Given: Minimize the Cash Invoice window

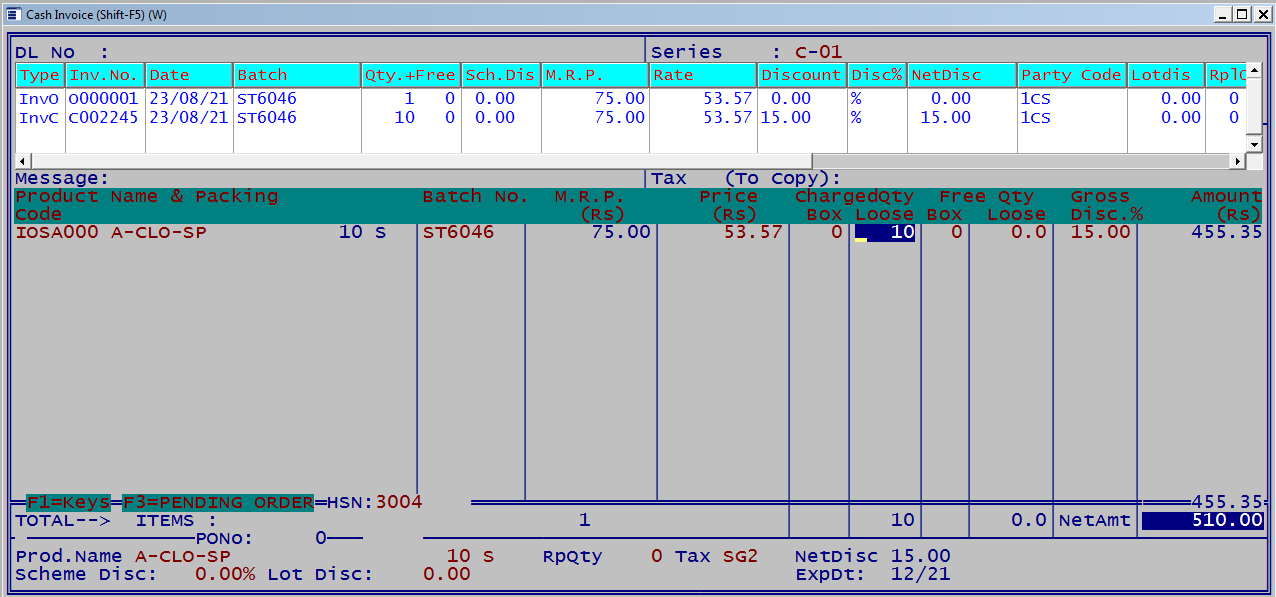Looking at the screenshot, I should click(1222, 14).
